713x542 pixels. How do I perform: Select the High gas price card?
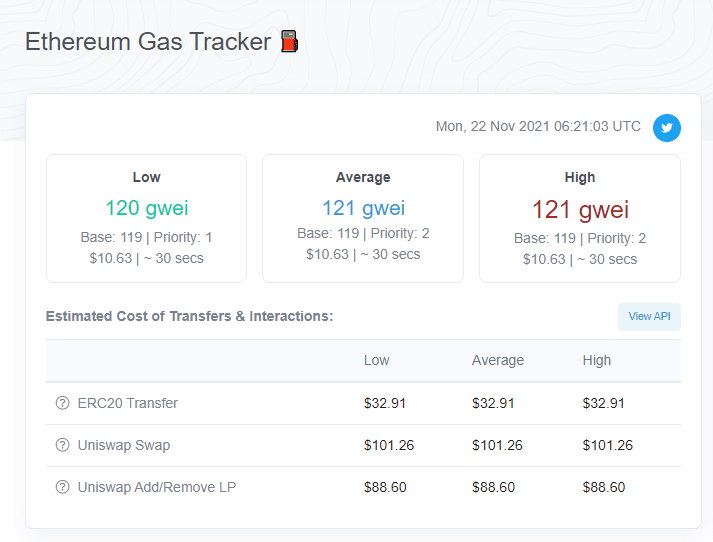tap(580, 218)
